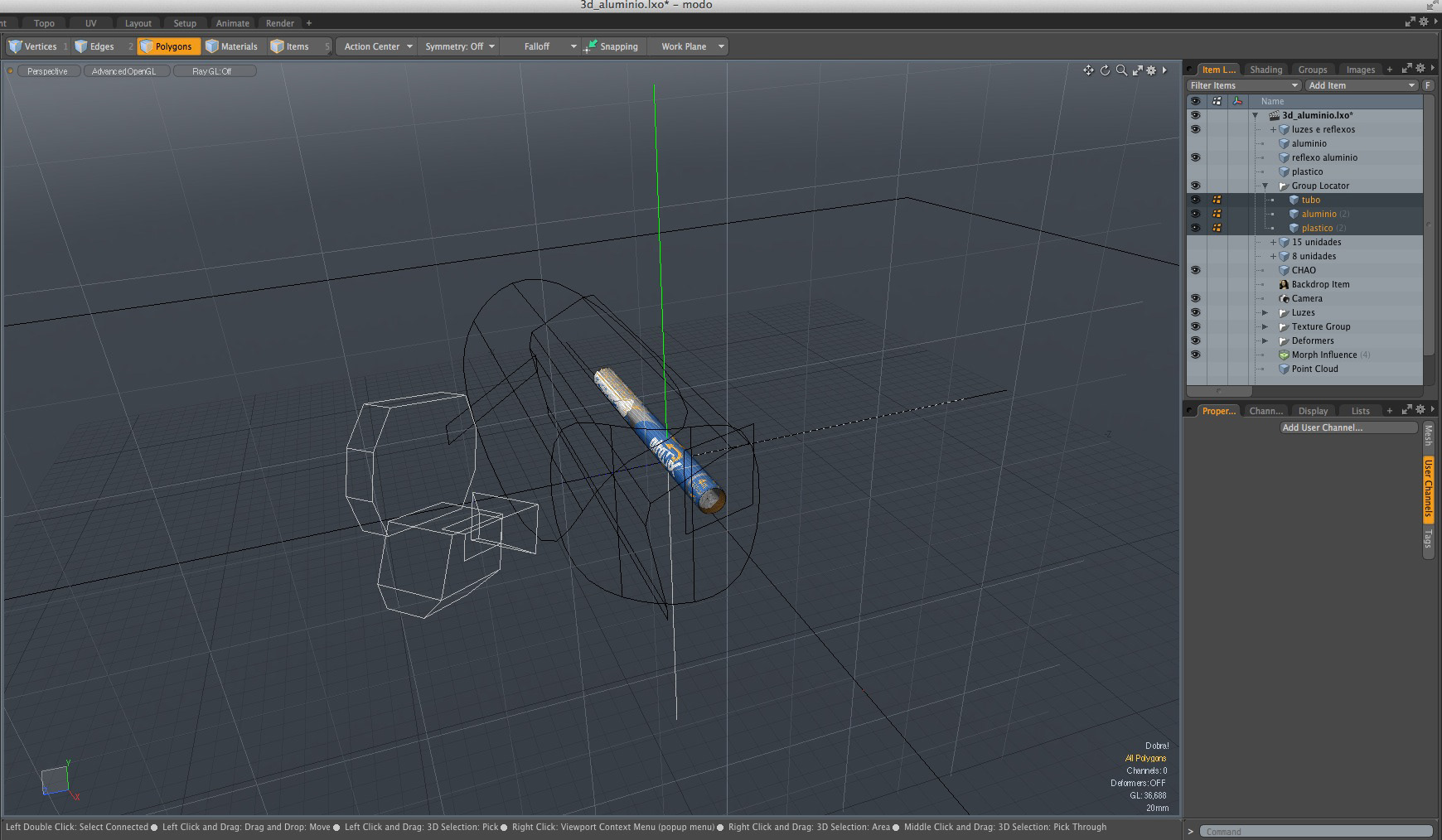This screenshot has width=1442, height=840.
Task: Open the Render layout tab
Action: (279, 23)
